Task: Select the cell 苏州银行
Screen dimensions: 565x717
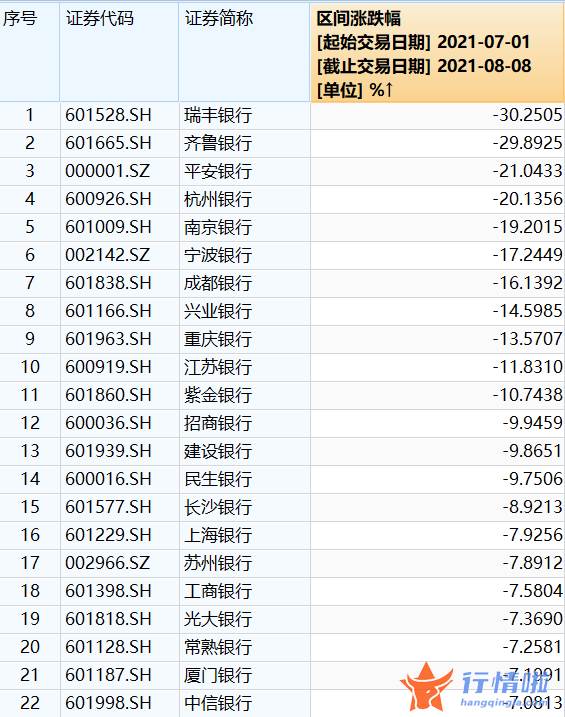Action: [245, 563]
